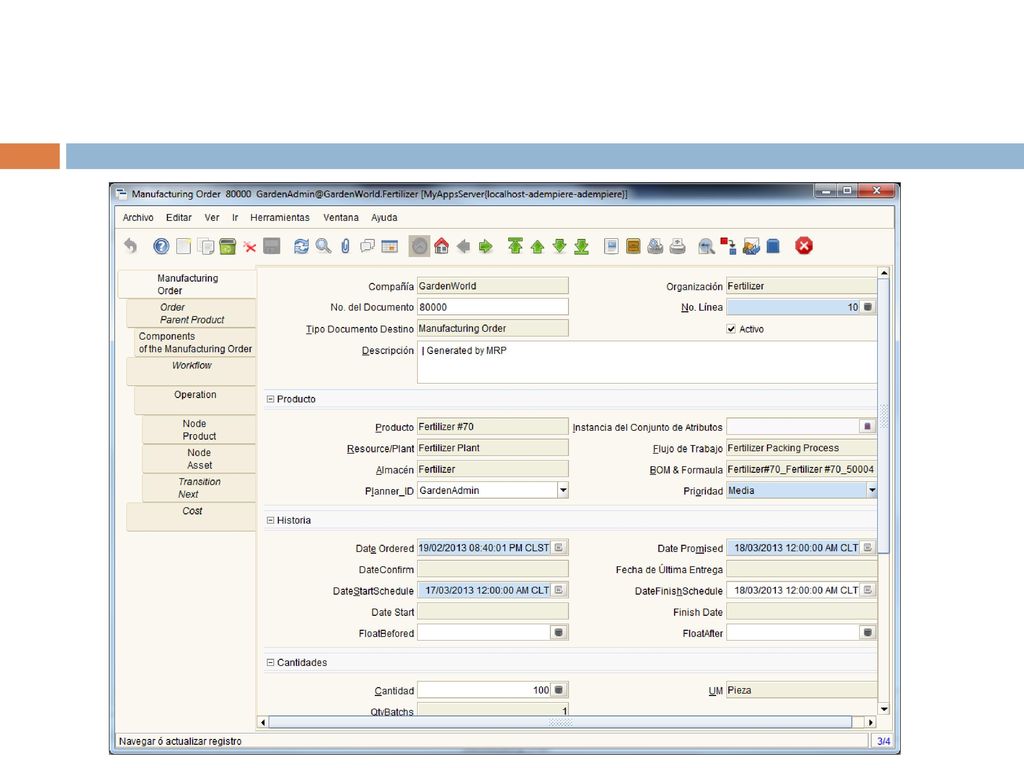The height and width of the screenshot is (768, 1024).
Task: Refresh data with the blue arrows icon
Action: [301, 246]
